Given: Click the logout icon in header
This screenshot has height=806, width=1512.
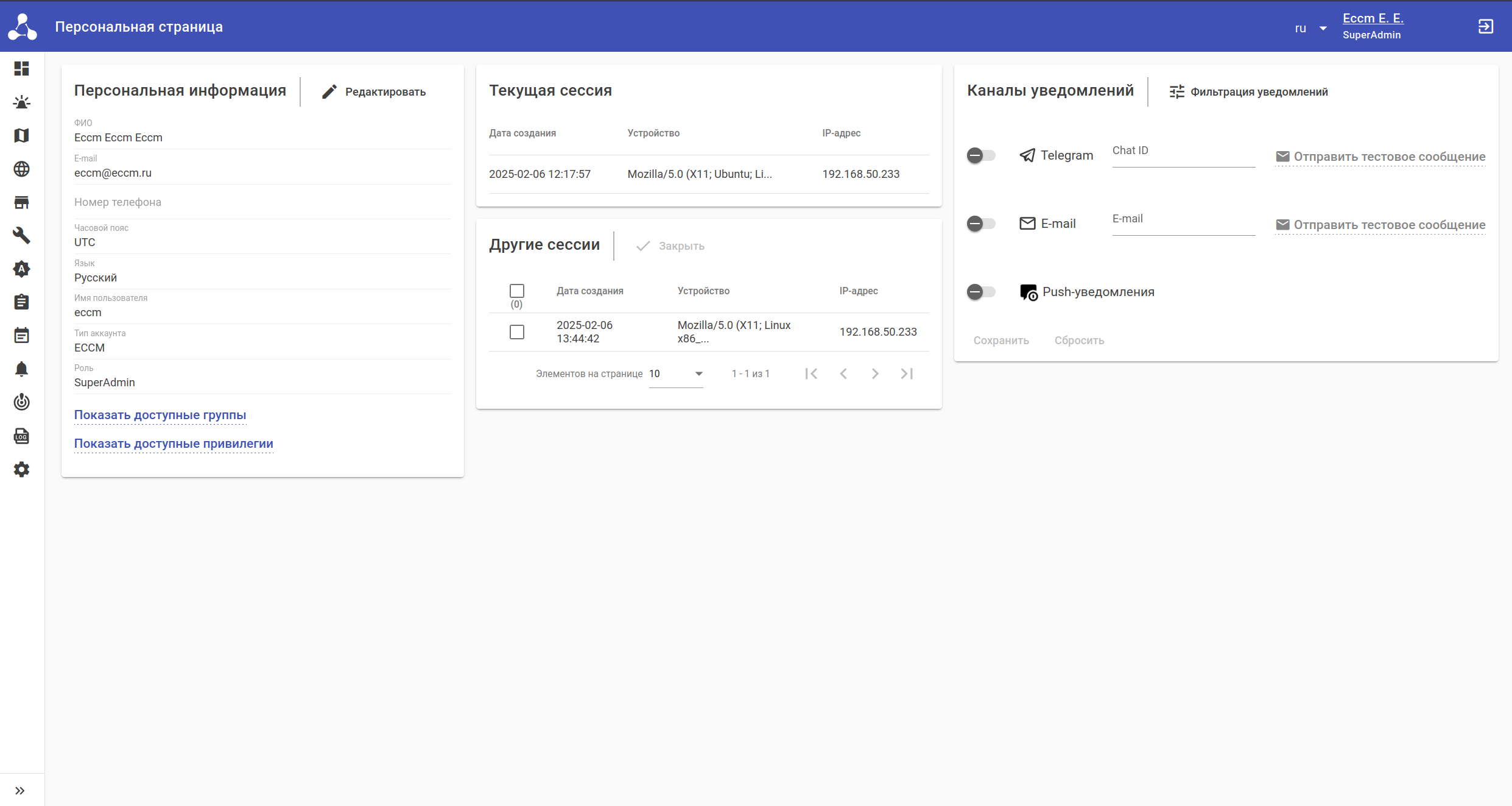Looking at the screenshot, I should point(1485,27).
